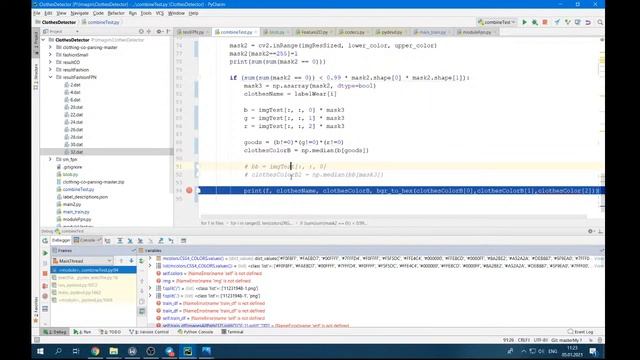This screenshot has width=640, height=360.
Task: Resume program in debugger side toolbar
Action: (45, 253)
